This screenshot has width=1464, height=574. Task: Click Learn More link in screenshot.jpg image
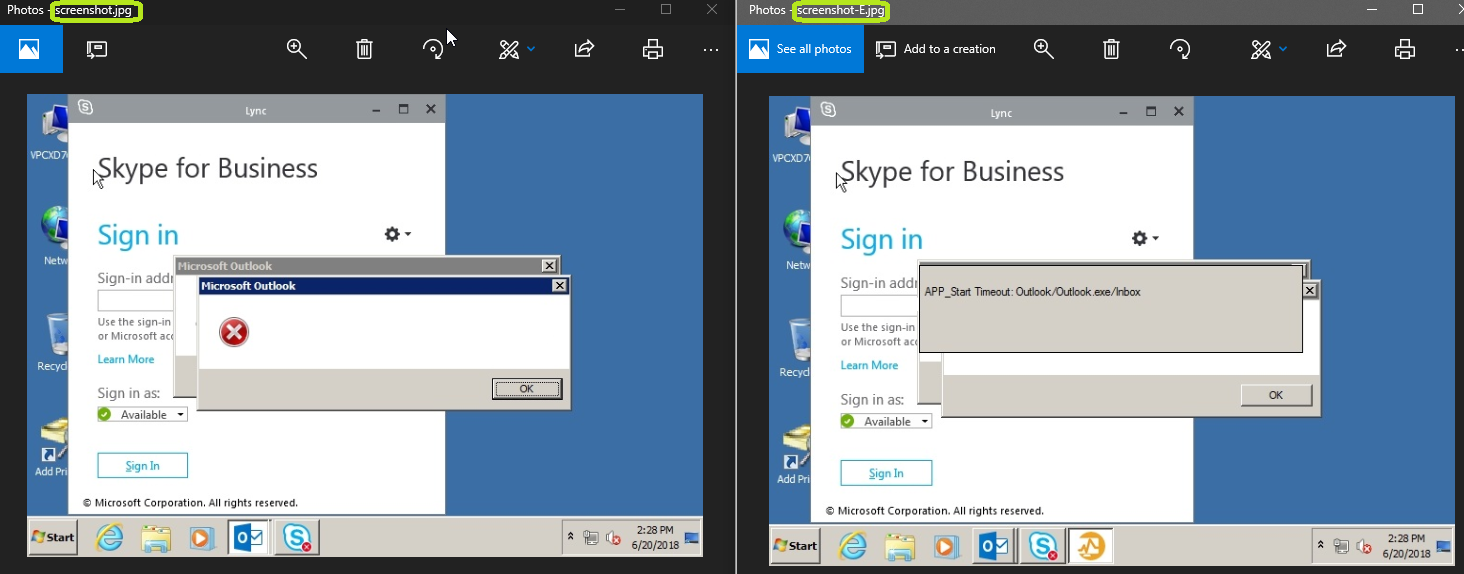click(126, 359)
